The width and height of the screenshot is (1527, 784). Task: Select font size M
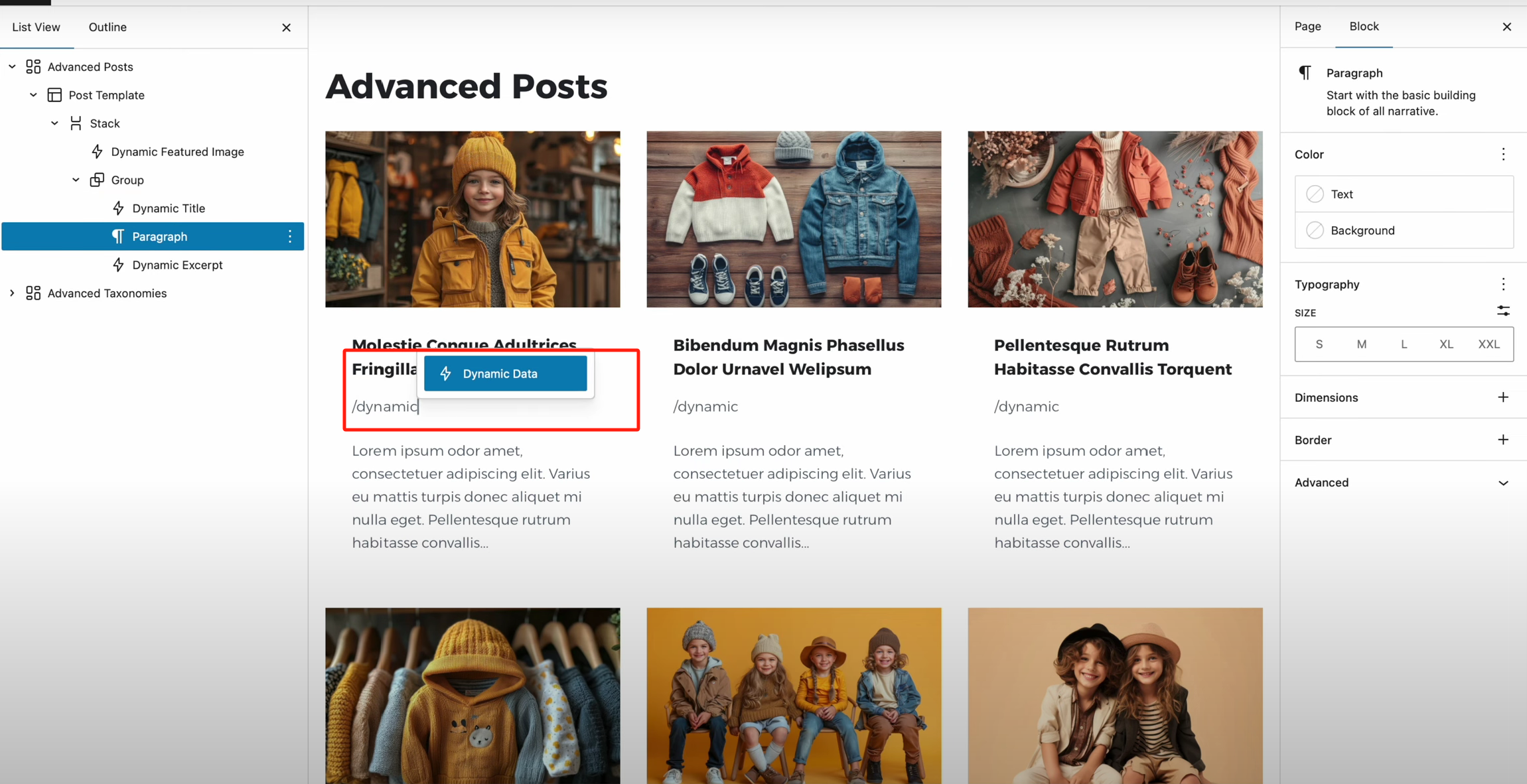coord(1361,344)
